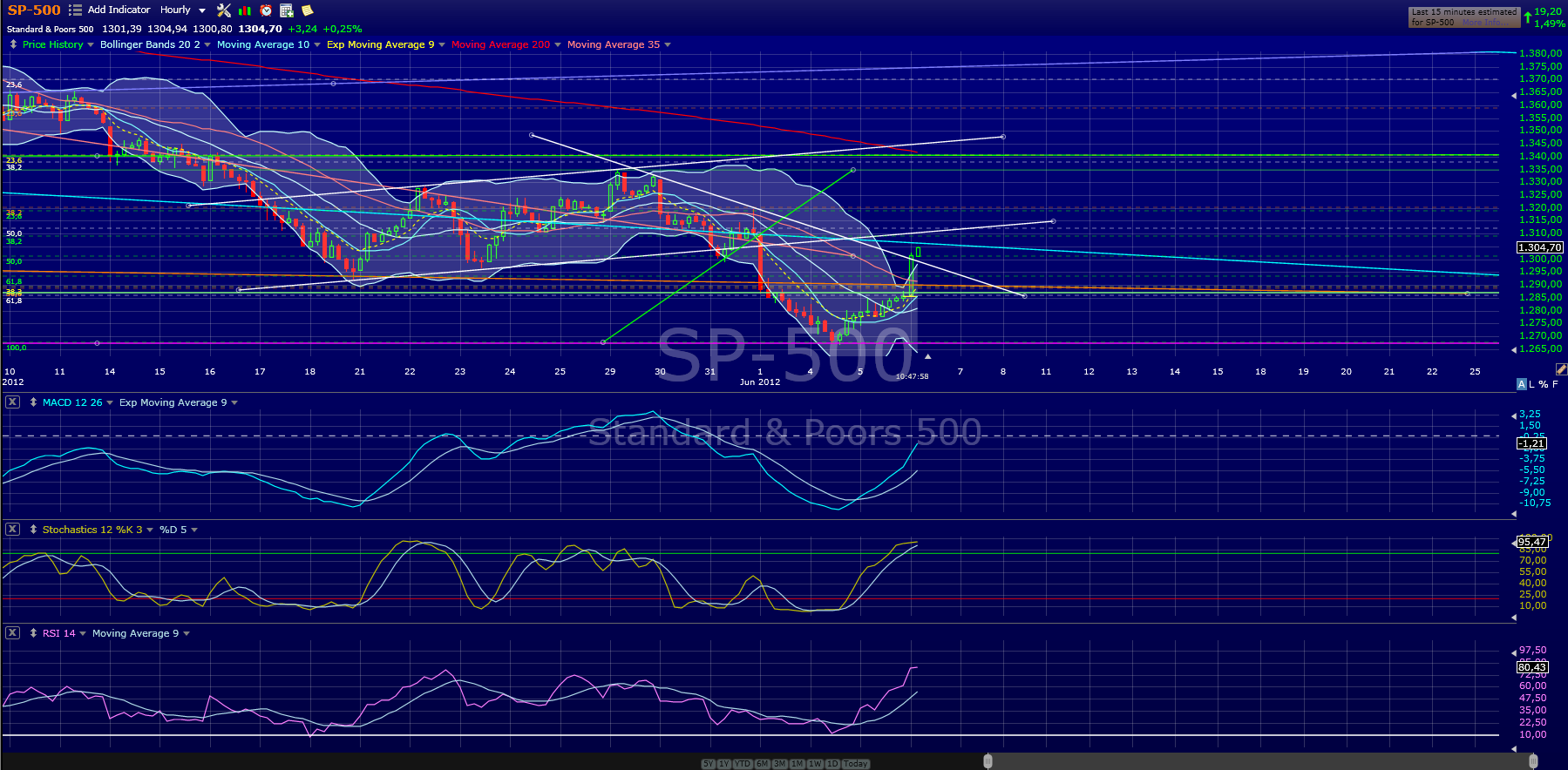Set a price alert with the alarm clock icon
The height and width of the screenshot is (770, 1568).
(x=266, y=10)
